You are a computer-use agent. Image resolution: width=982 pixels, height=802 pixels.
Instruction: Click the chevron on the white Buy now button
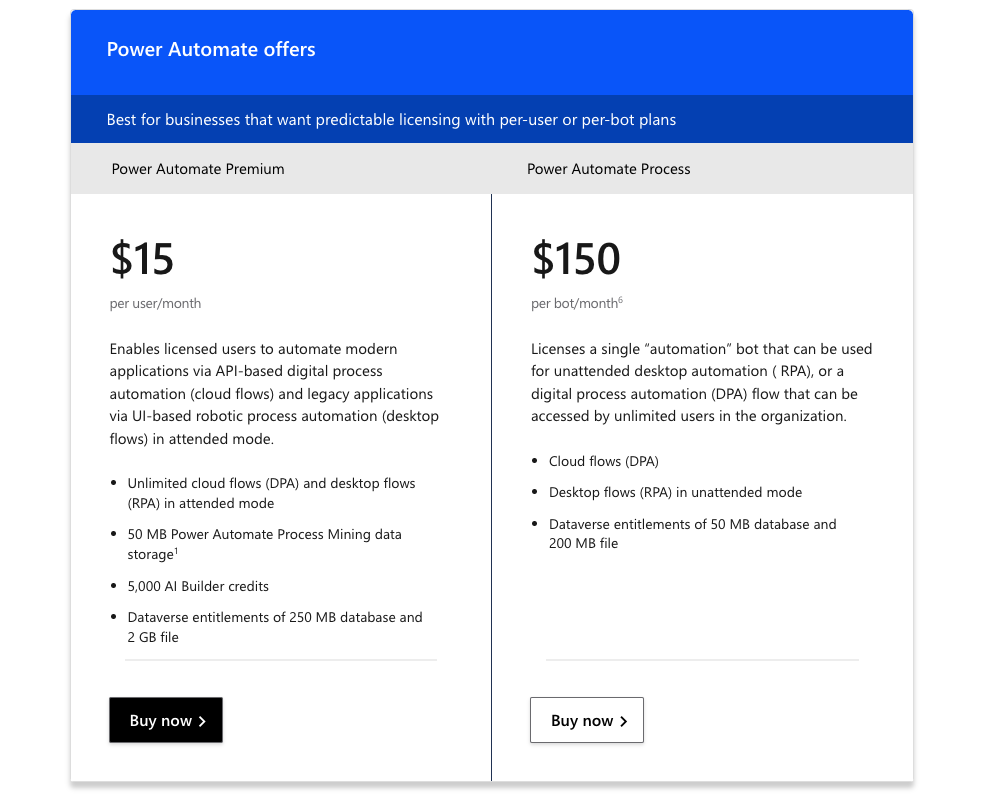(624, 721)
